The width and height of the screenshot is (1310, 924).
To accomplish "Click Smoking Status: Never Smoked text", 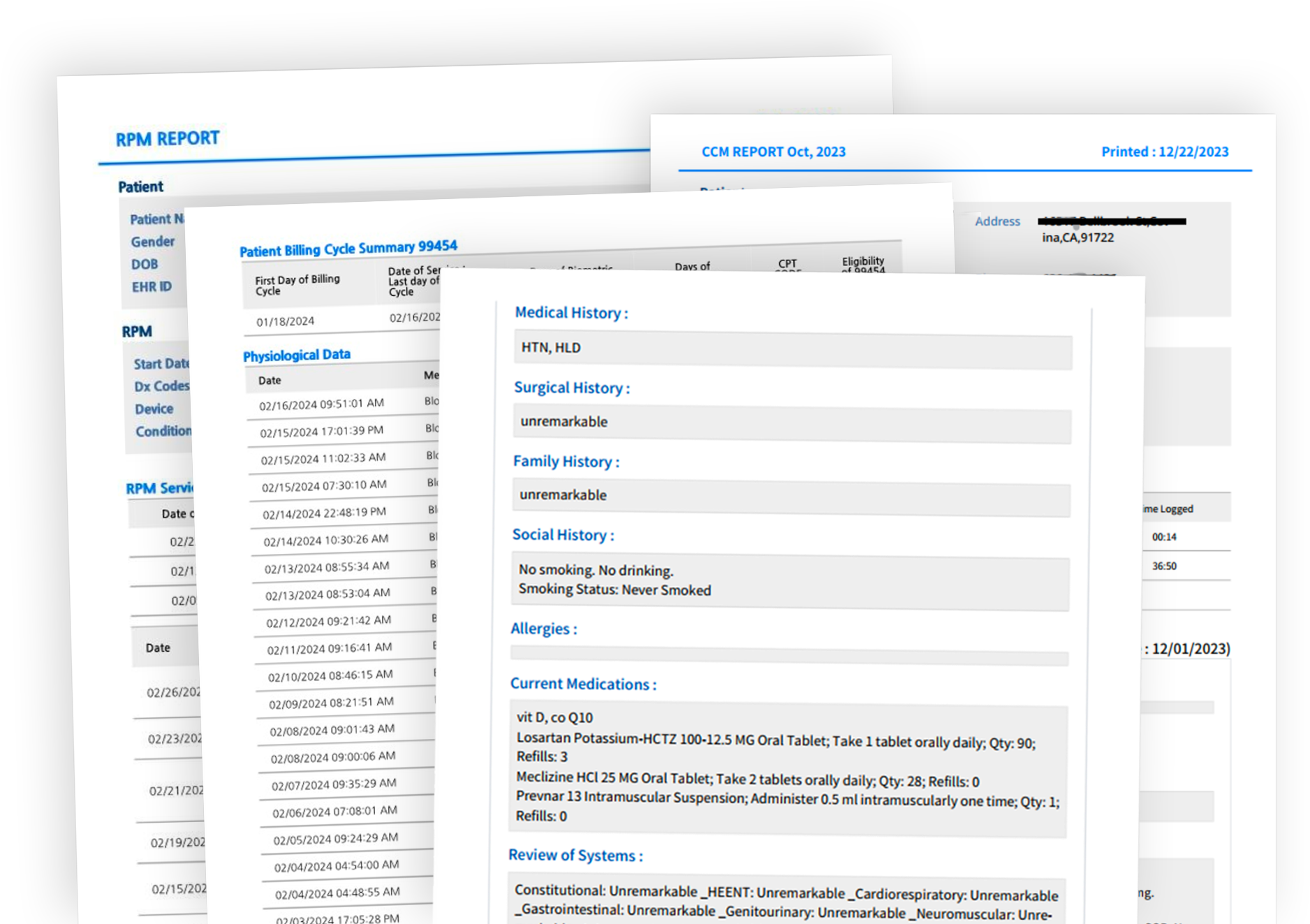I will click(x=614, y=589).
